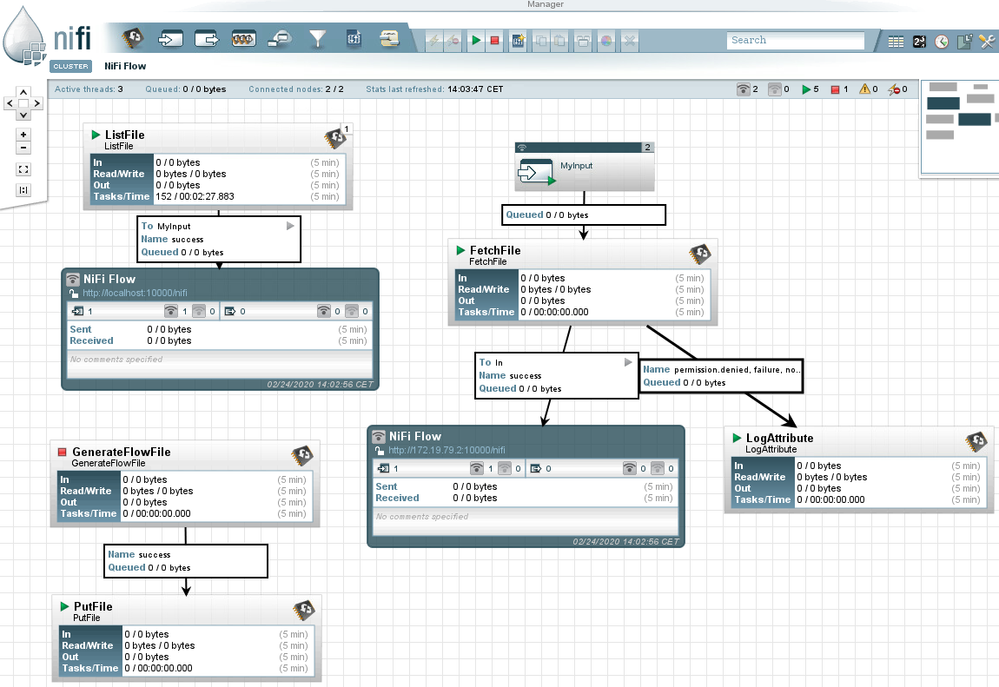Viewport: 999px width, 687px height.
Task: Click the disabled components count in status bar
Action: coord(898,89)
